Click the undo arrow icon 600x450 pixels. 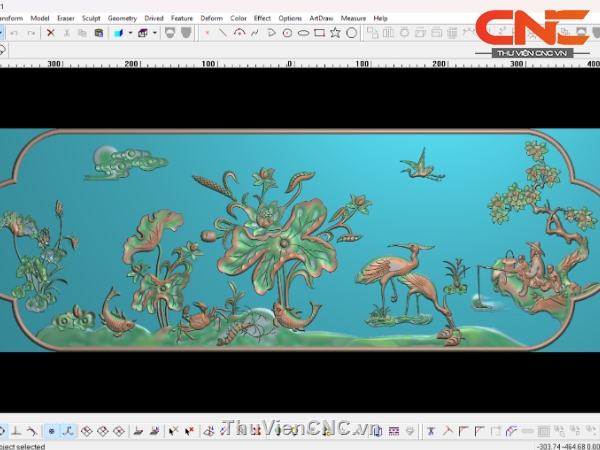[x=14, y=33]
